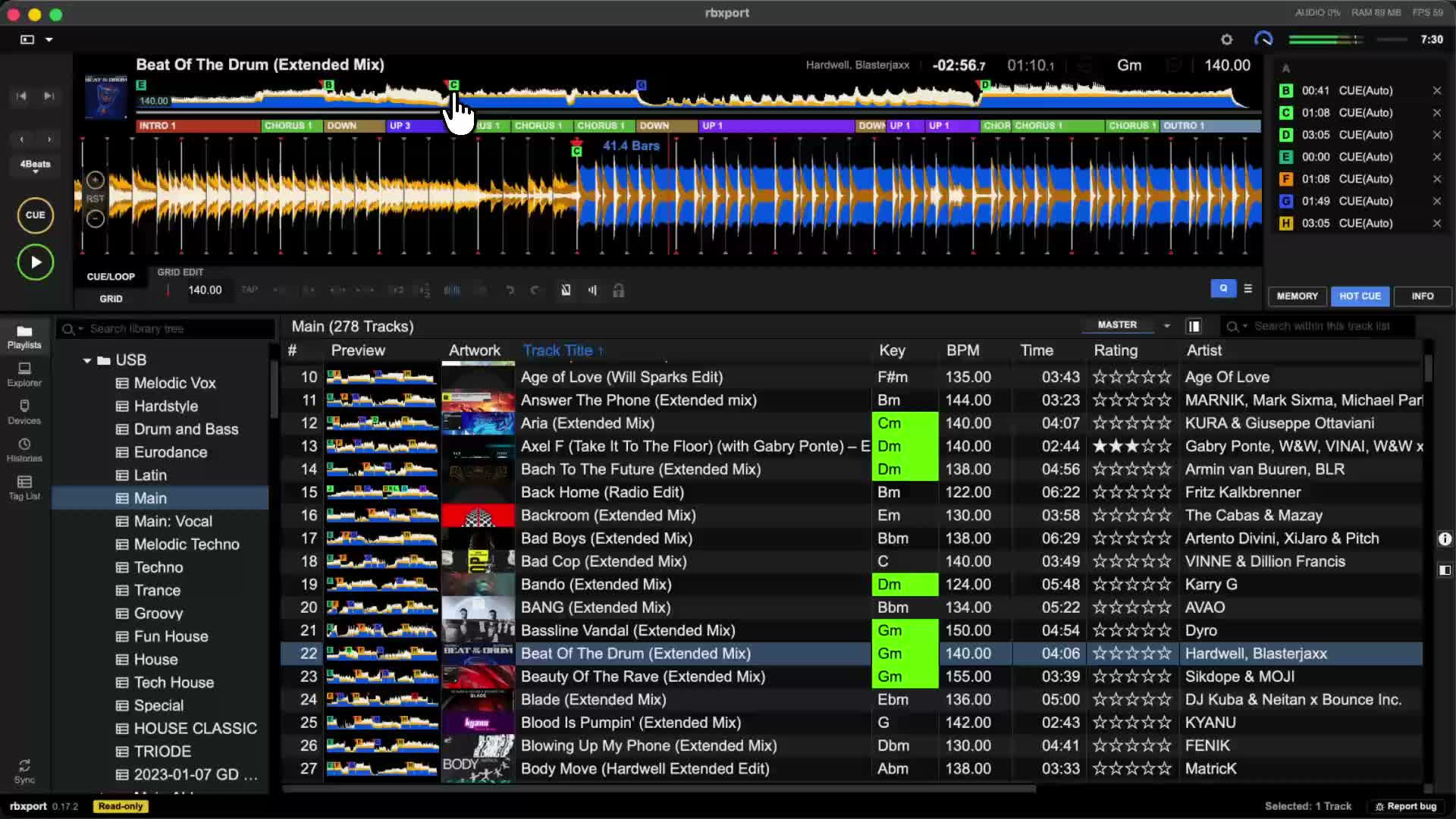
Task: Toggle the beat grid lock icon
Action: 619,290
